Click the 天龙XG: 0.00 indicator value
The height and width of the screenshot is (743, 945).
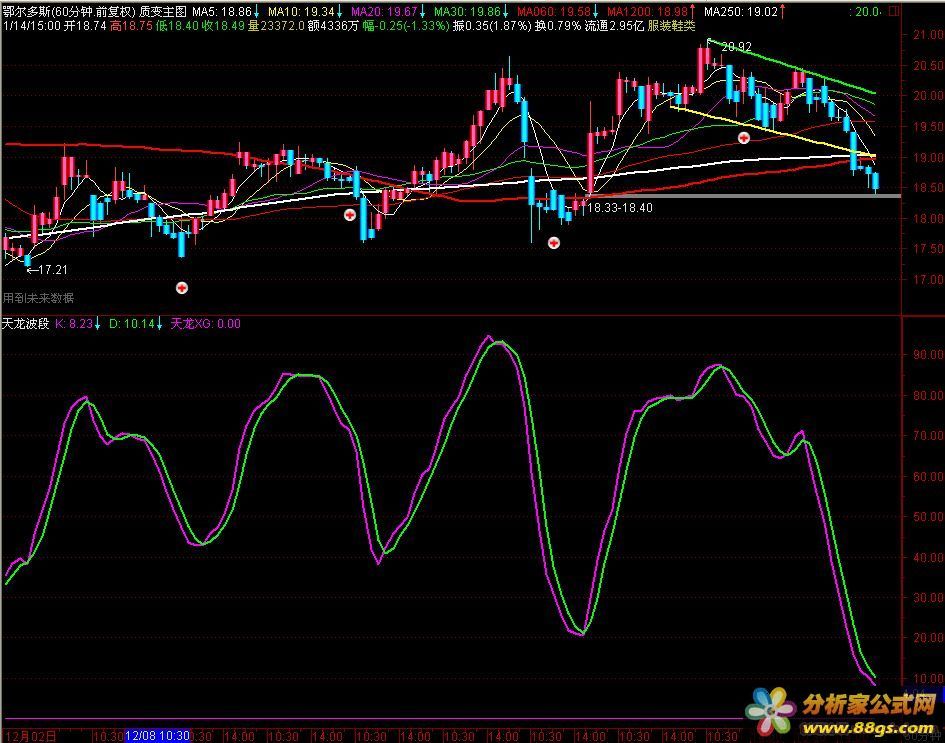point(206,324)
